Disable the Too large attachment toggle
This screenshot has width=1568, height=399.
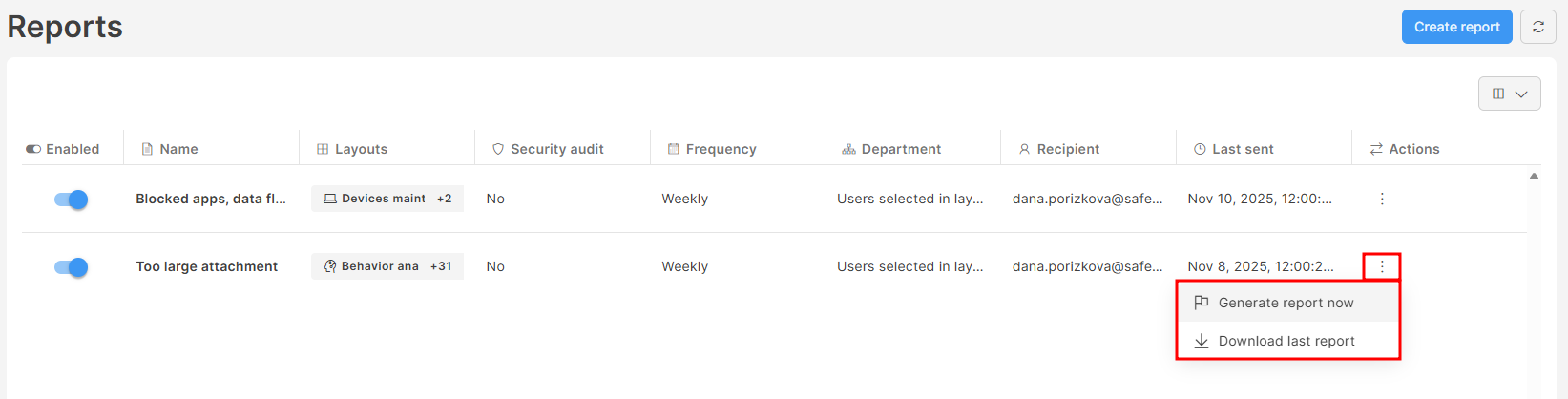[x=71, y=266]
